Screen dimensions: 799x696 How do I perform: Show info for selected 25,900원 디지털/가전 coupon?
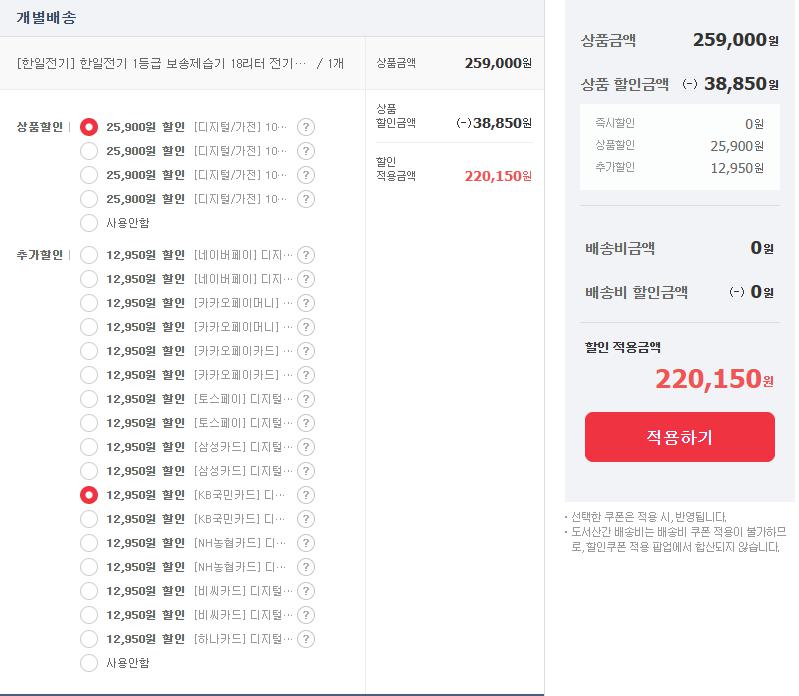pyautogui.click(x=306, y=127)
